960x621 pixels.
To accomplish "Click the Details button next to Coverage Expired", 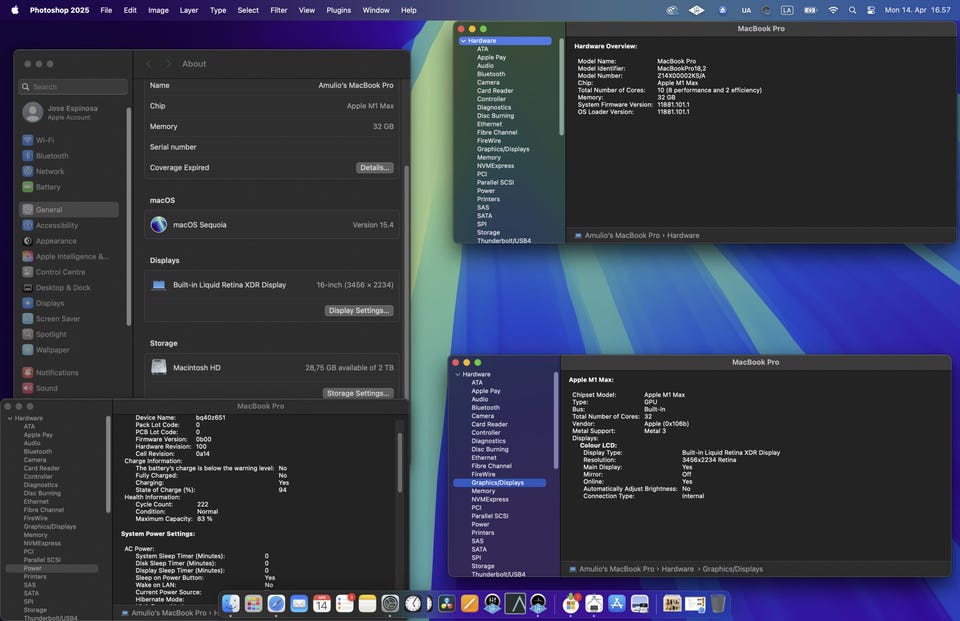I will (374, 168).
